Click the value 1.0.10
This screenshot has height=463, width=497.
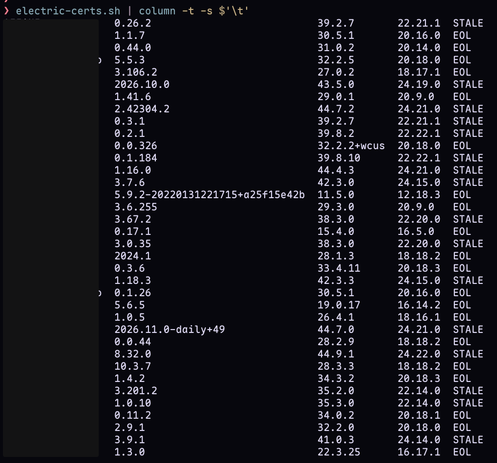pyautogui.click(x=133, y=403)
